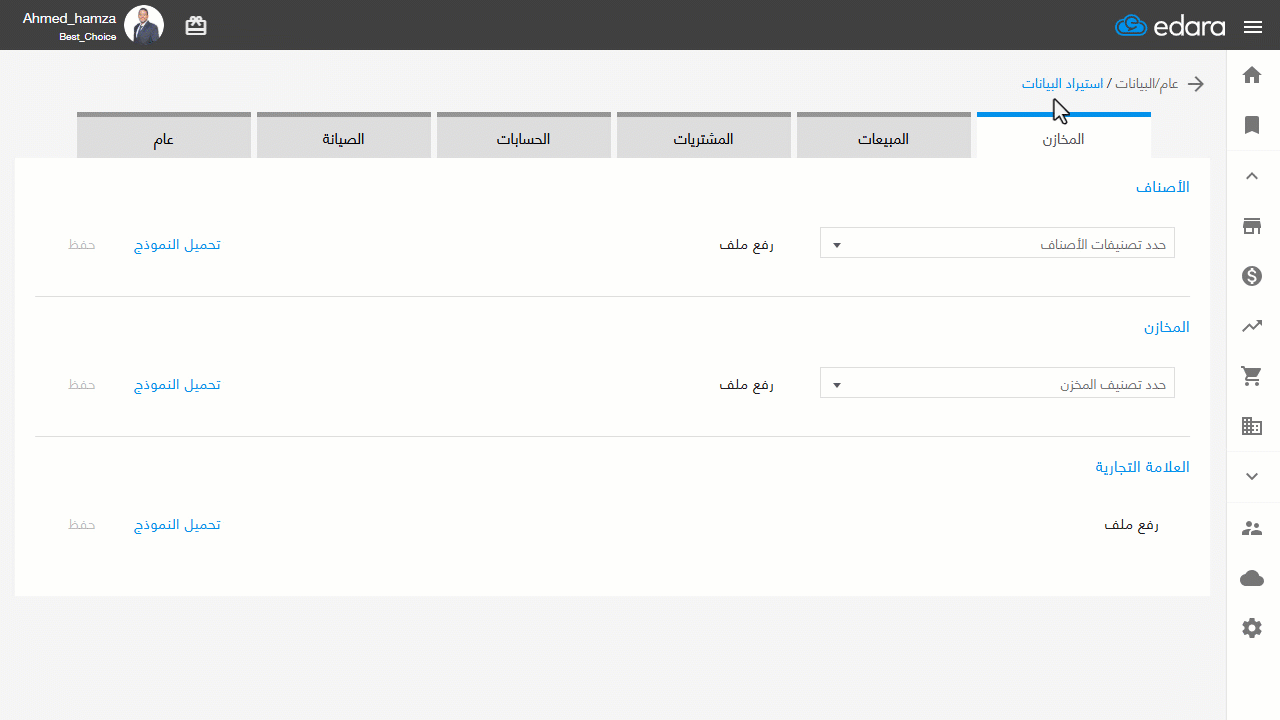Switch to the الصيانة tab
This screenshot has height=720, width=1280.
344,136
